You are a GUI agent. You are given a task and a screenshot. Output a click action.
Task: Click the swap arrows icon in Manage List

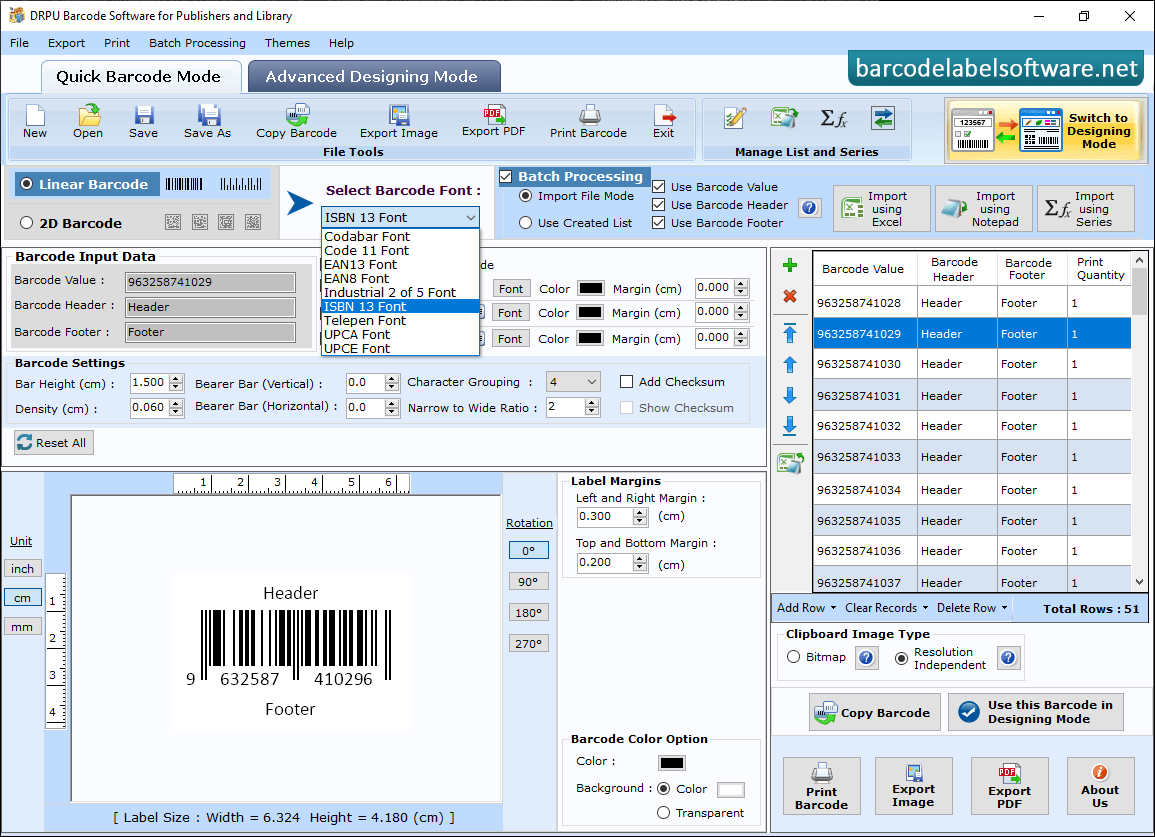point(882,118)
